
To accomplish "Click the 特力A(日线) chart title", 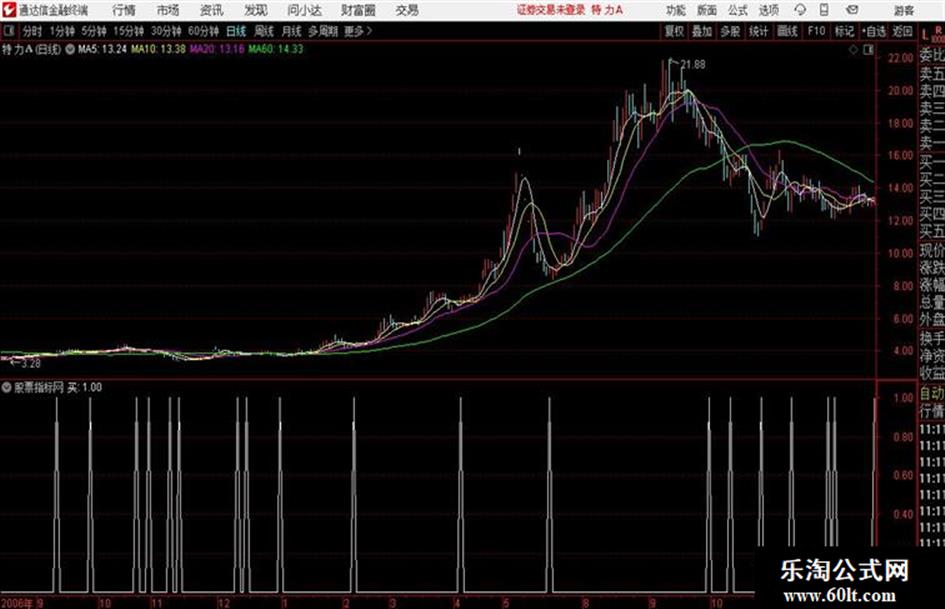I will [x=31, y=49].
